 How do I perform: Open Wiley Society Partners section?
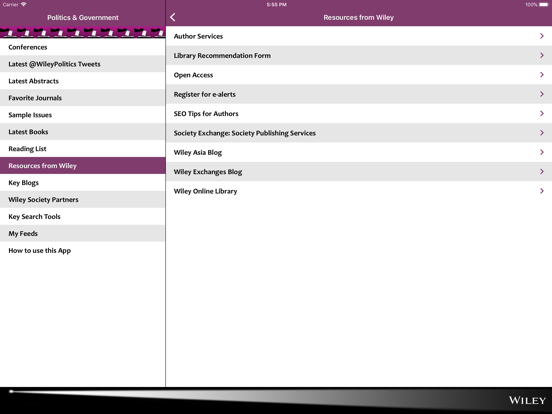click(82, 199)
